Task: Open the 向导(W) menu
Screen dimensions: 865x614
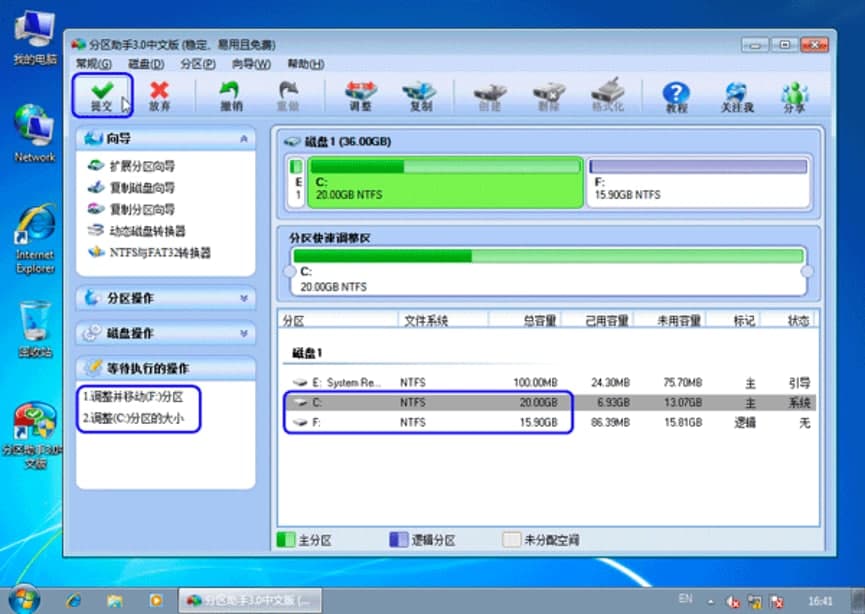Action: click(251, 64)
